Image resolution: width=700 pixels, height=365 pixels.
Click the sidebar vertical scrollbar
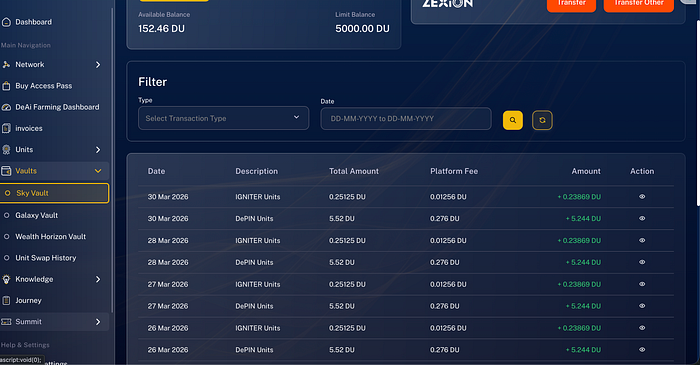coord(112,161)
